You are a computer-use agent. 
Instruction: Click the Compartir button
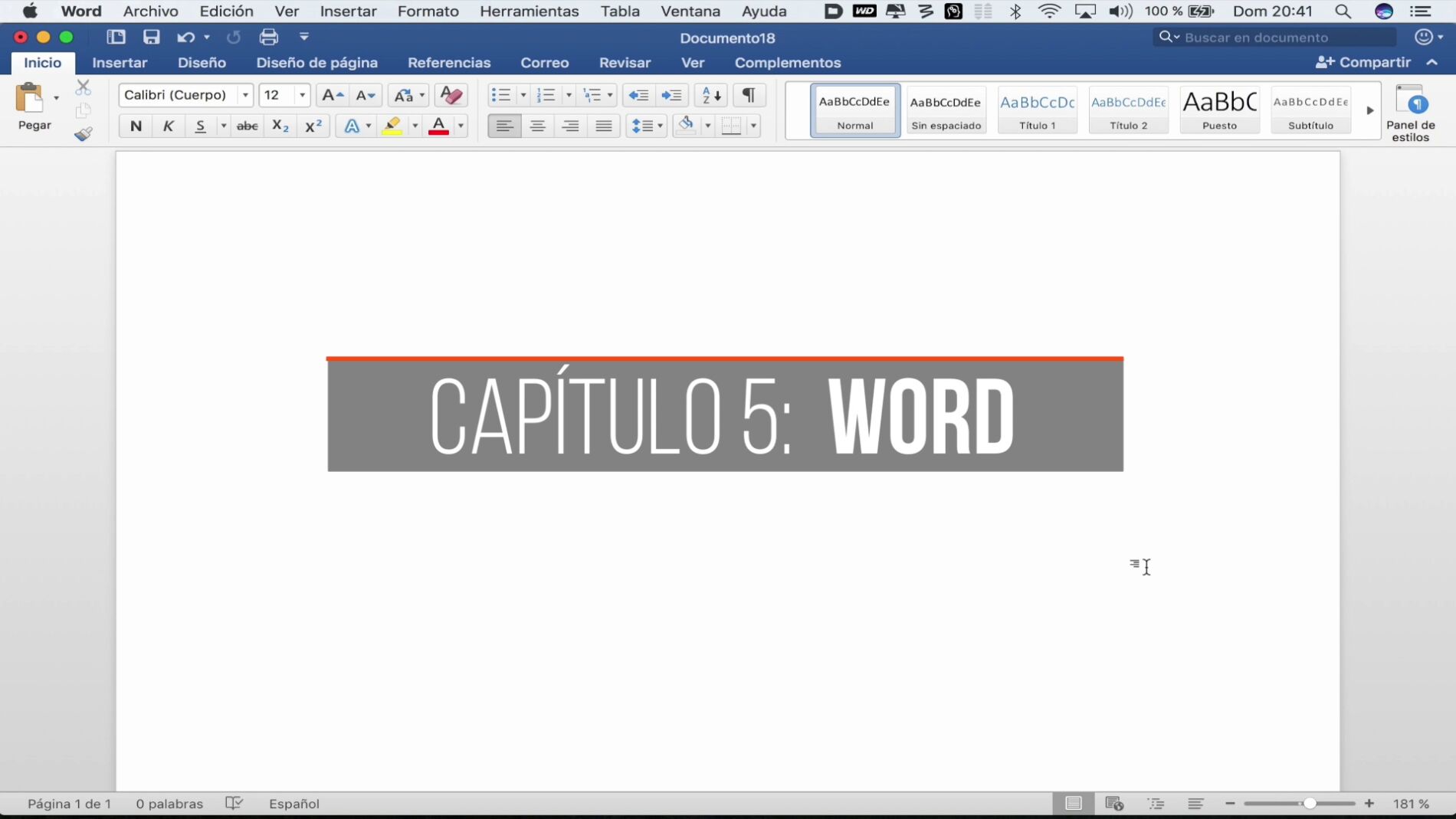[x=1363, y=63]
